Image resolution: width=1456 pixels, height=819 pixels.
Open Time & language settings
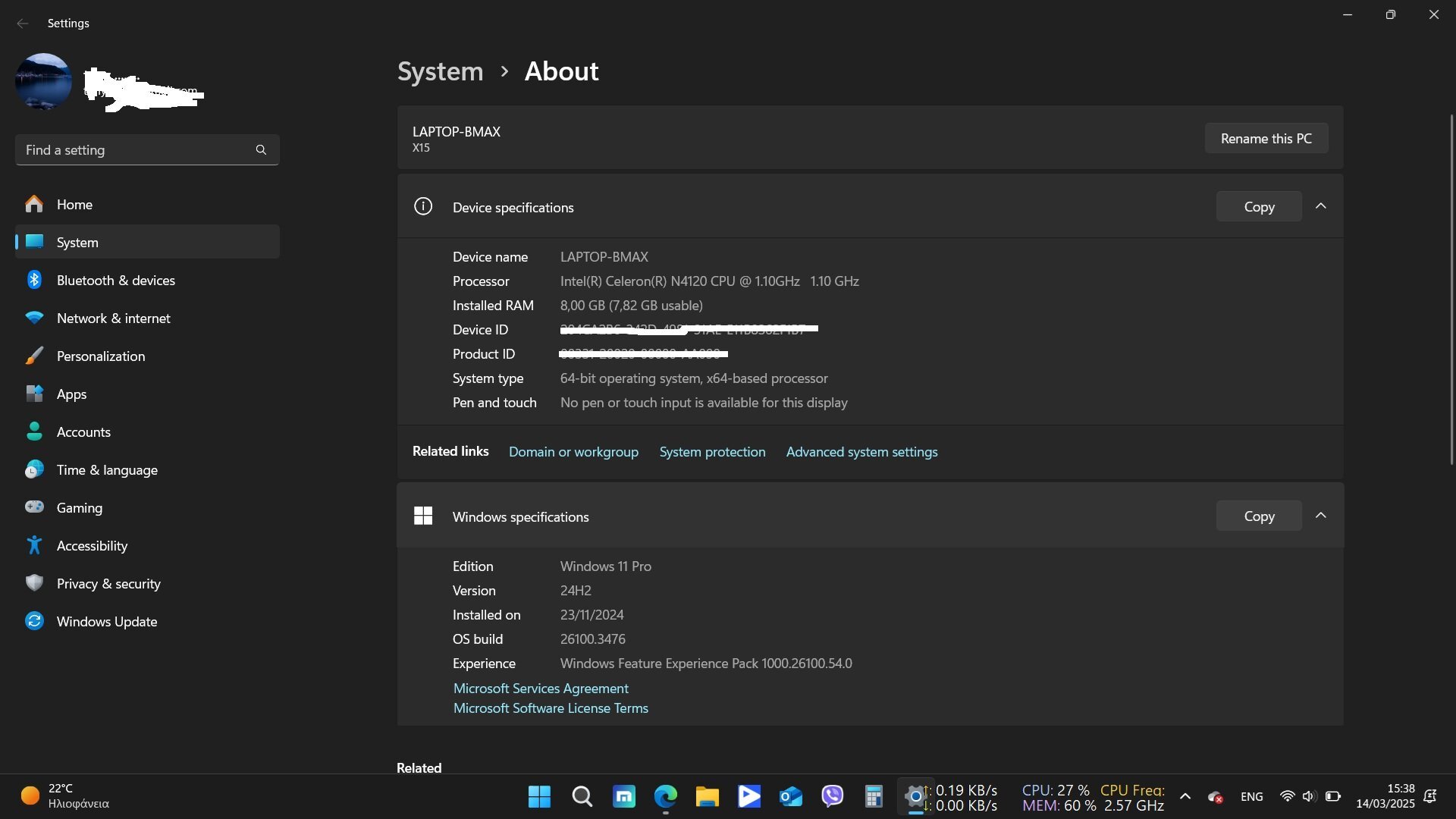147,470
